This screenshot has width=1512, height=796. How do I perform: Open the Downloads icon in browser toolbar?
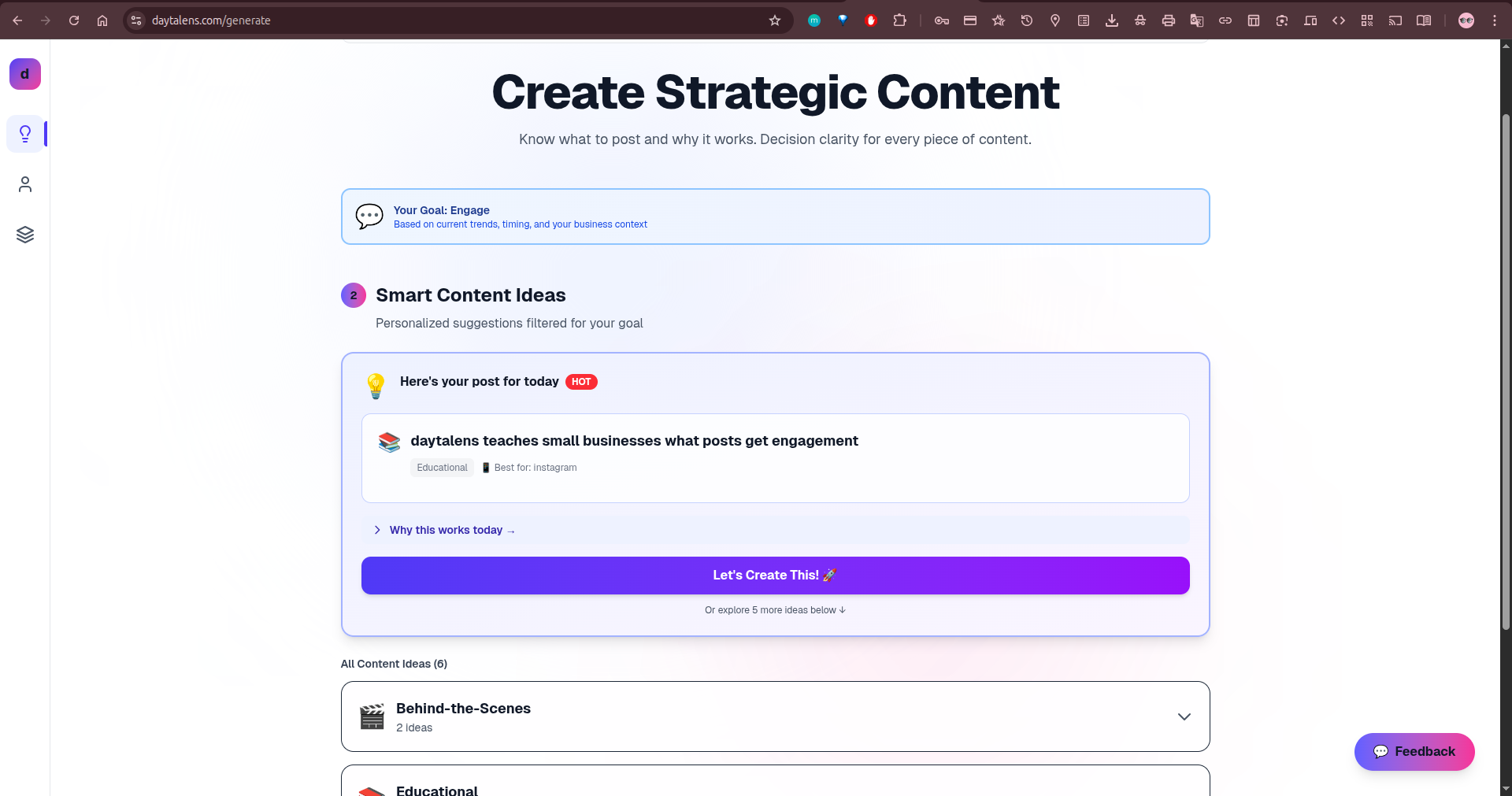[1112, 20]
